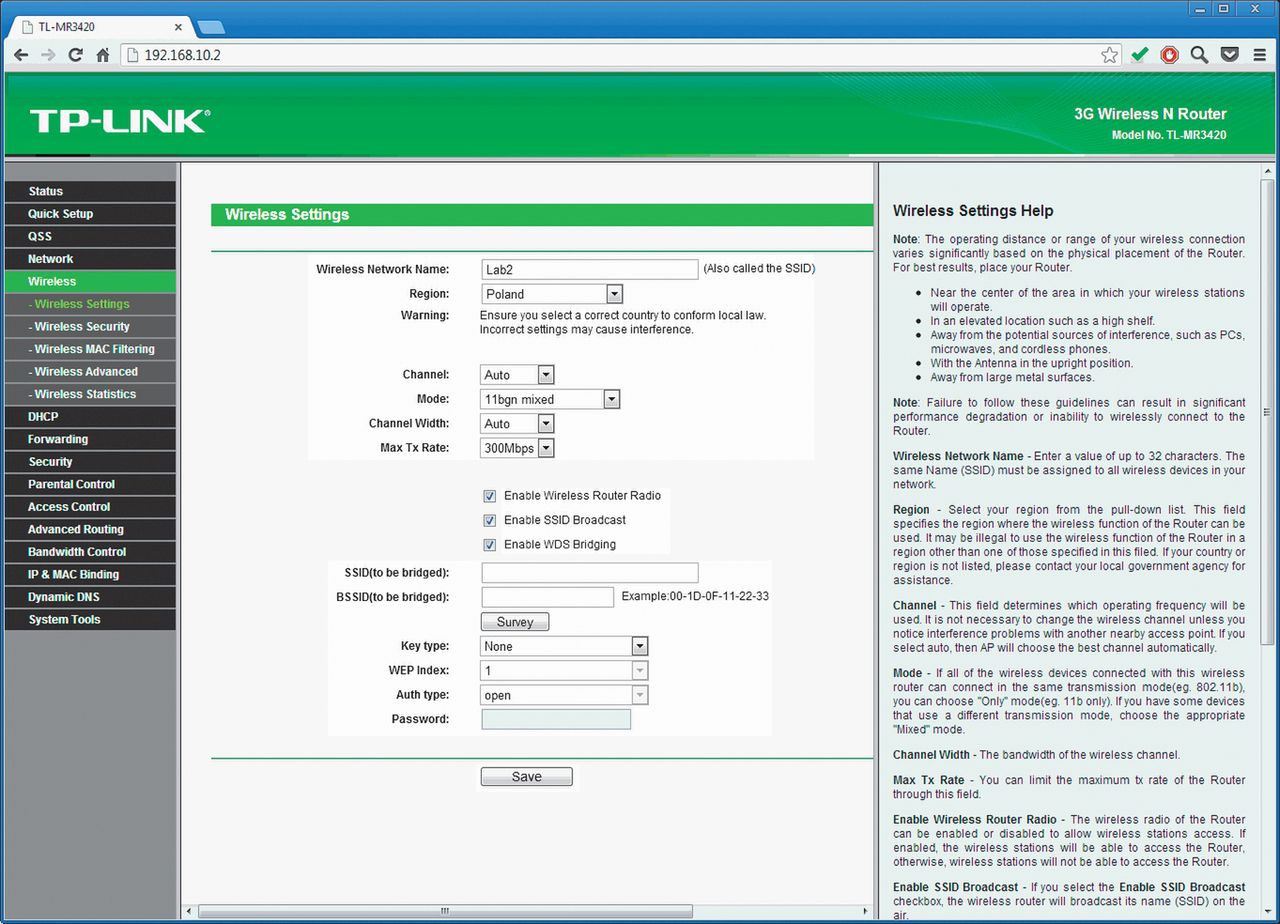The width and height of the screenshot is (1280, 924).
Task: Close the TL-MR3420 tab
Action: [x=179, y=27]
